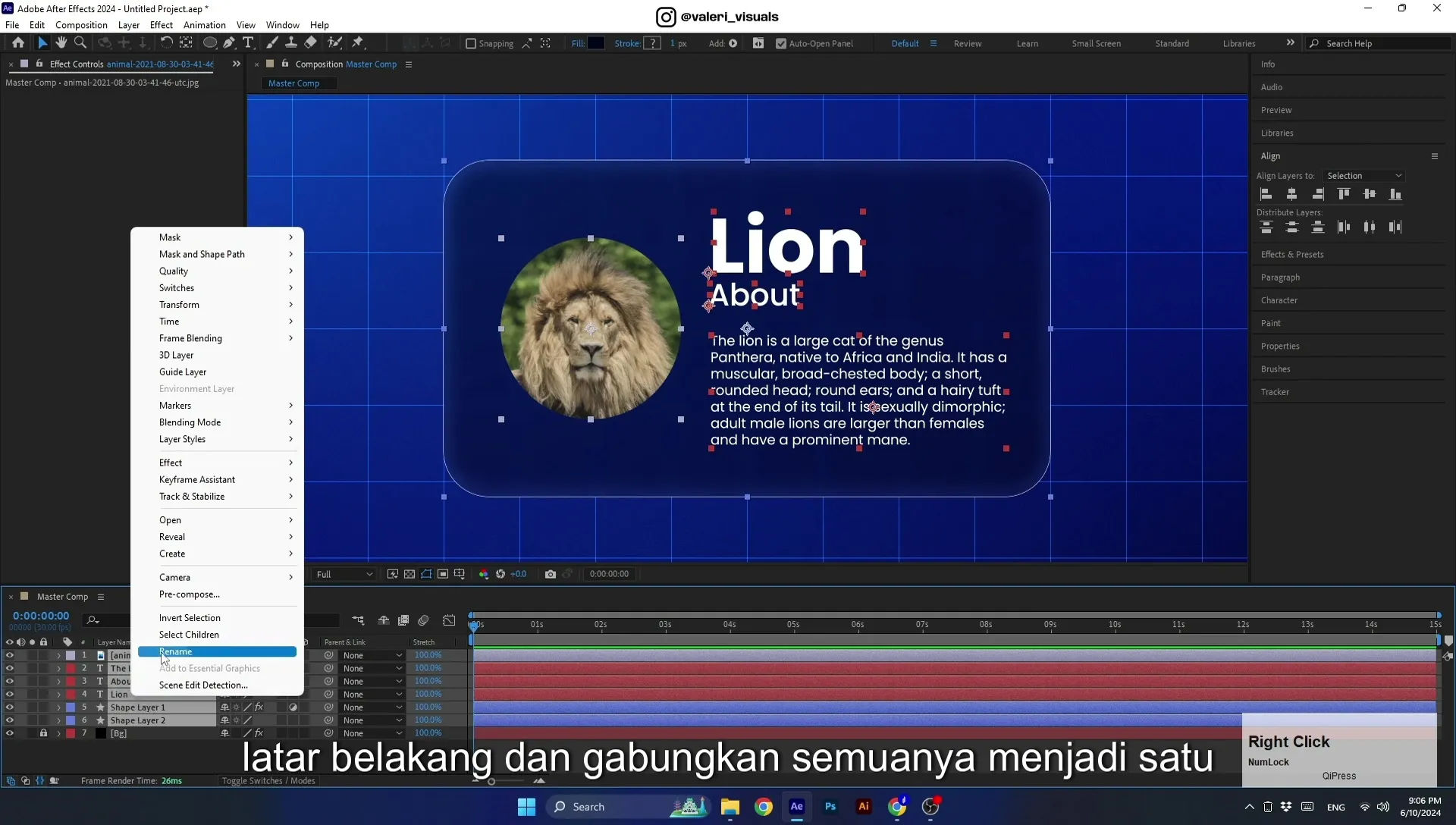1456x825 pixels.
Task: Select the Zoom tool magnifier
Action: coord(80,43)
